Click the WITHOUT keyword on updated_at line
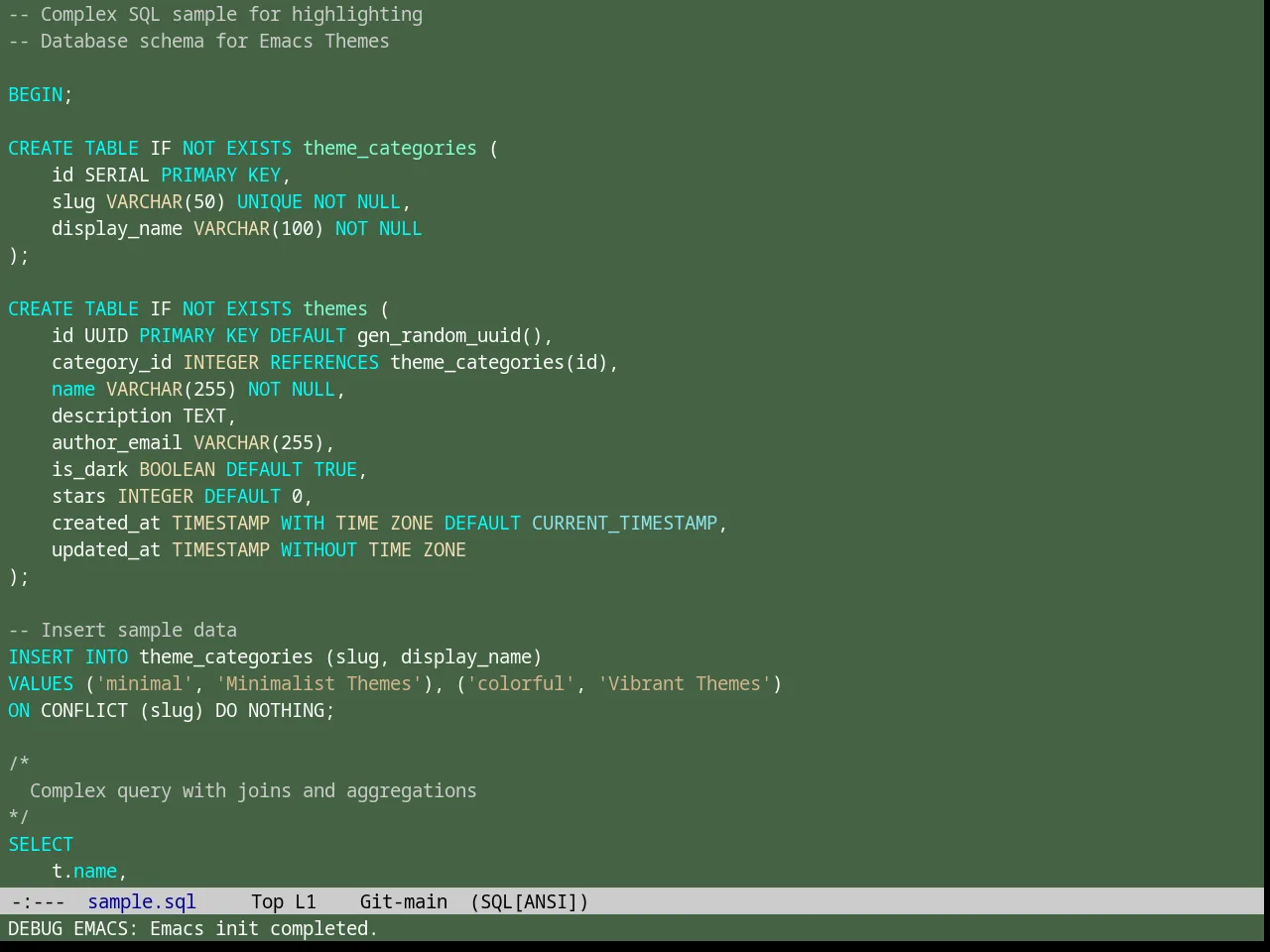 [x=318, y=549]
